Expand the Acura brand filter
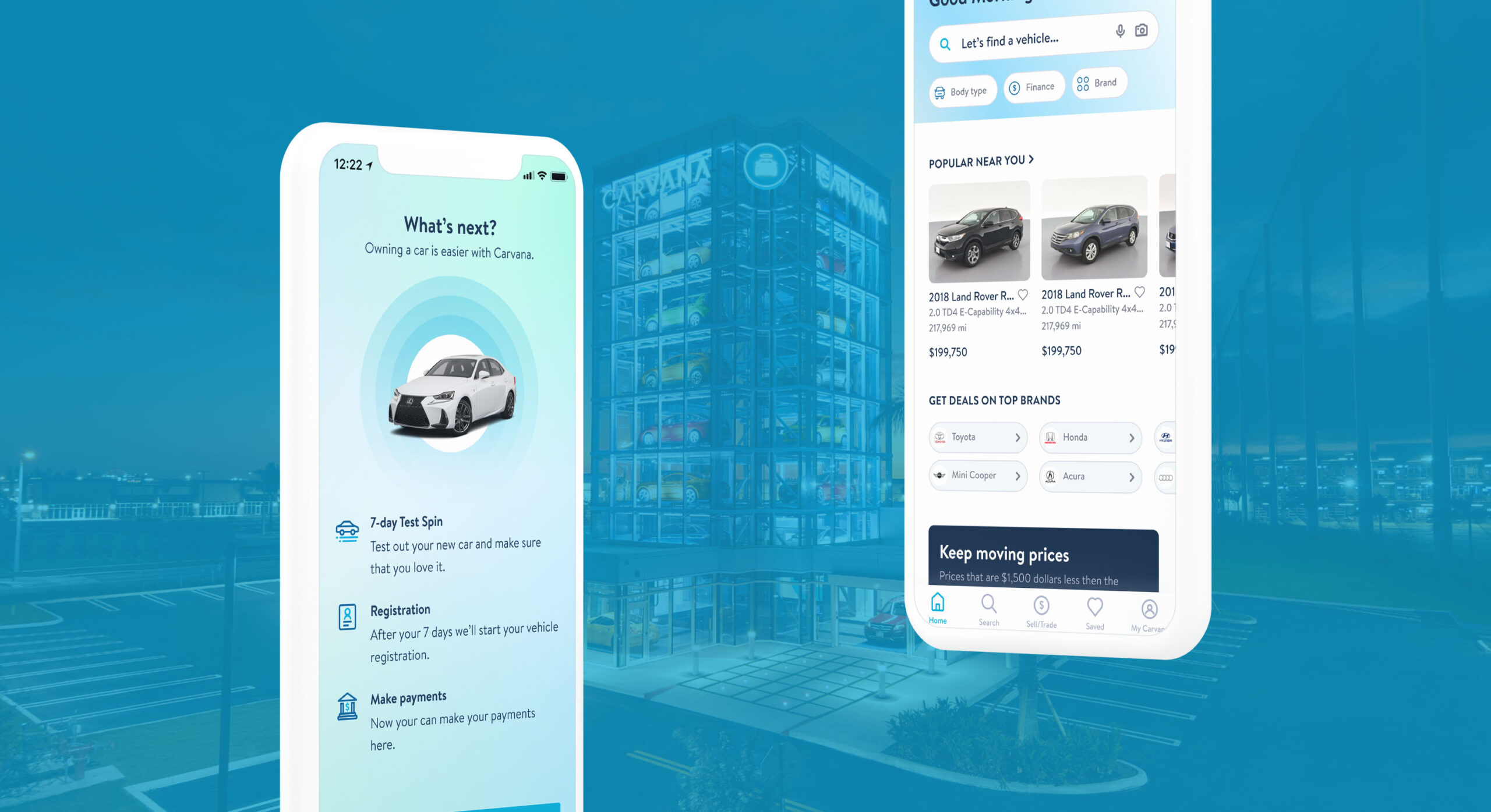This screenshot has height=812, width=1491. pos(1090,476)
